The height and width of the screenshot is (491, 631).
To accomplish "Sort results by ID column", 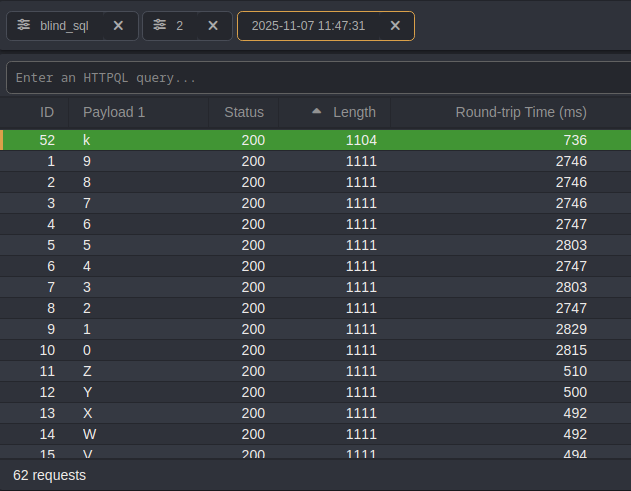I will pos(47,112).
